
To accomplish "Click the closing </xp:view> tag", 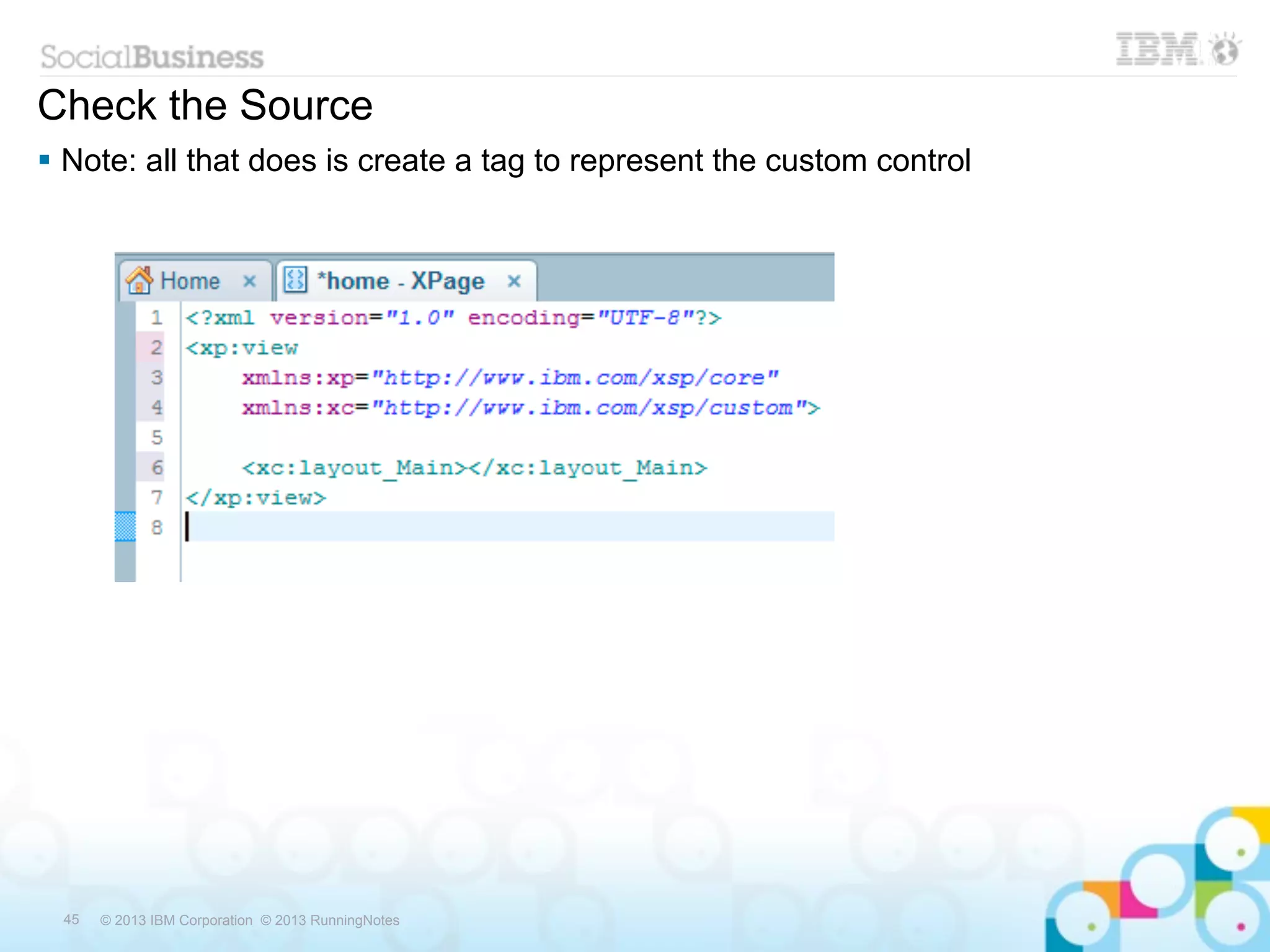I will tap(255, 498).
